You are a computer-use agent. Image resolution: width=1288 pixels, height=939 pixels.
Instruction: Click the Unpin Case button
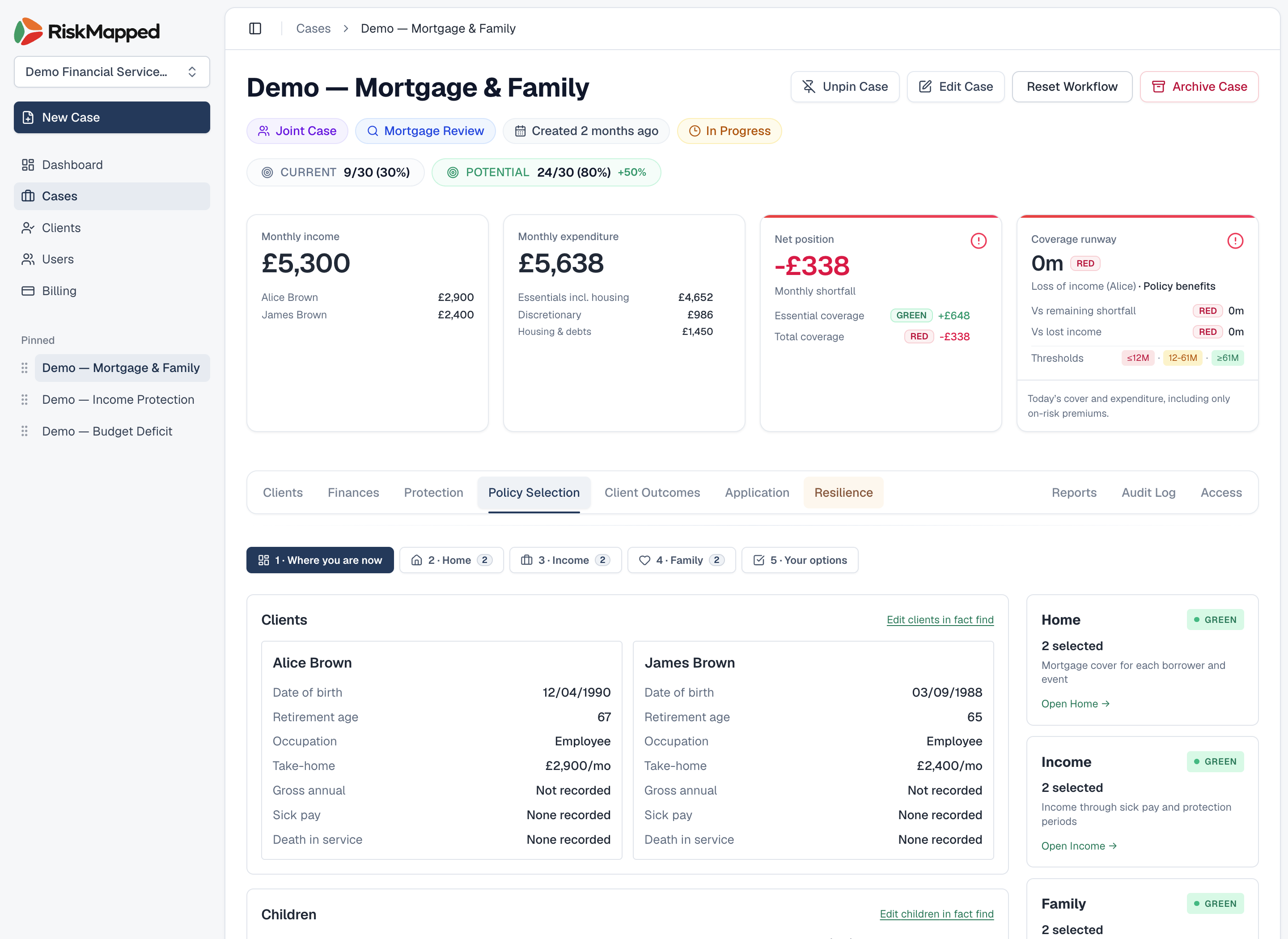point(845,86)
